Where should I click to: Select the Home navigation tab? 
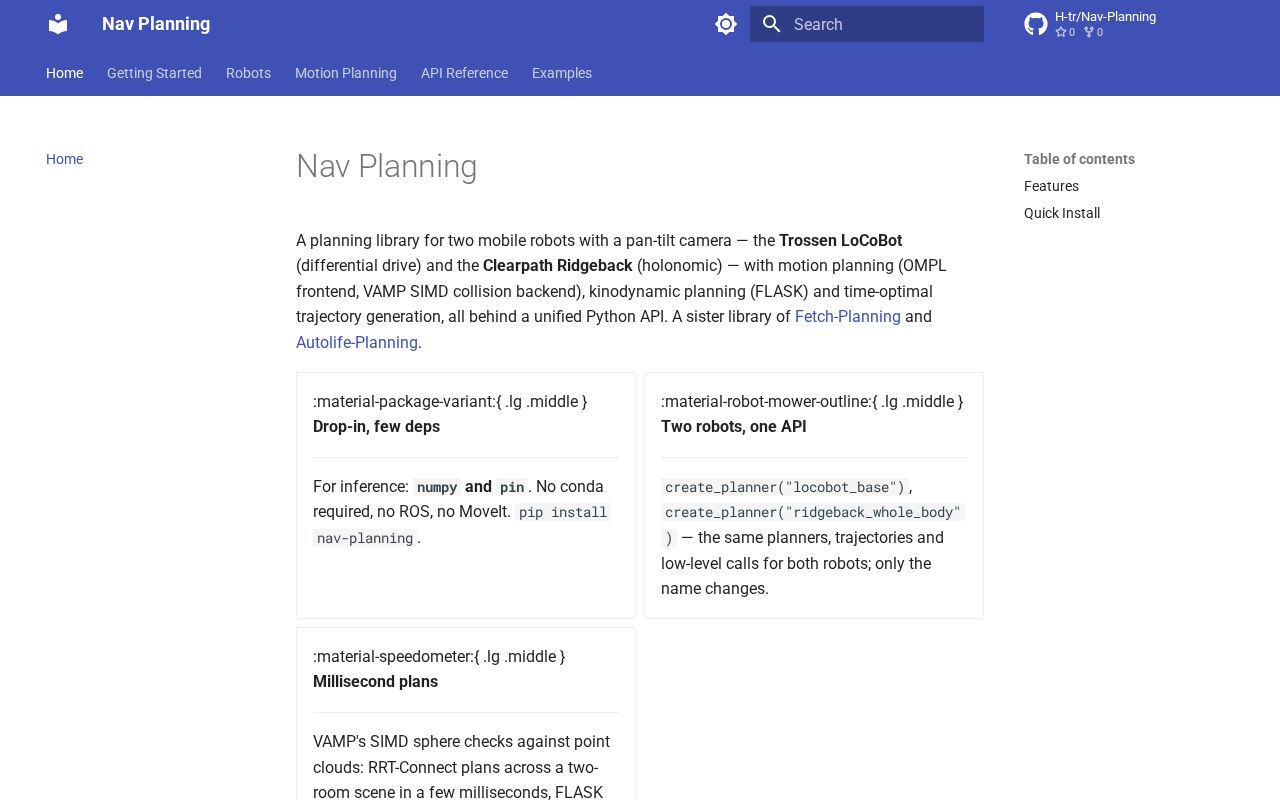(64, 73)
